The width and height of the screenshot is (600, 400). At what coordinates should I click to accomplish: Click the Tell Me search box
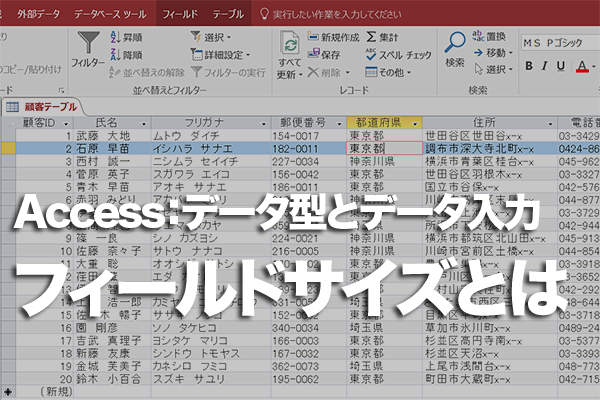tap(331, 14)
